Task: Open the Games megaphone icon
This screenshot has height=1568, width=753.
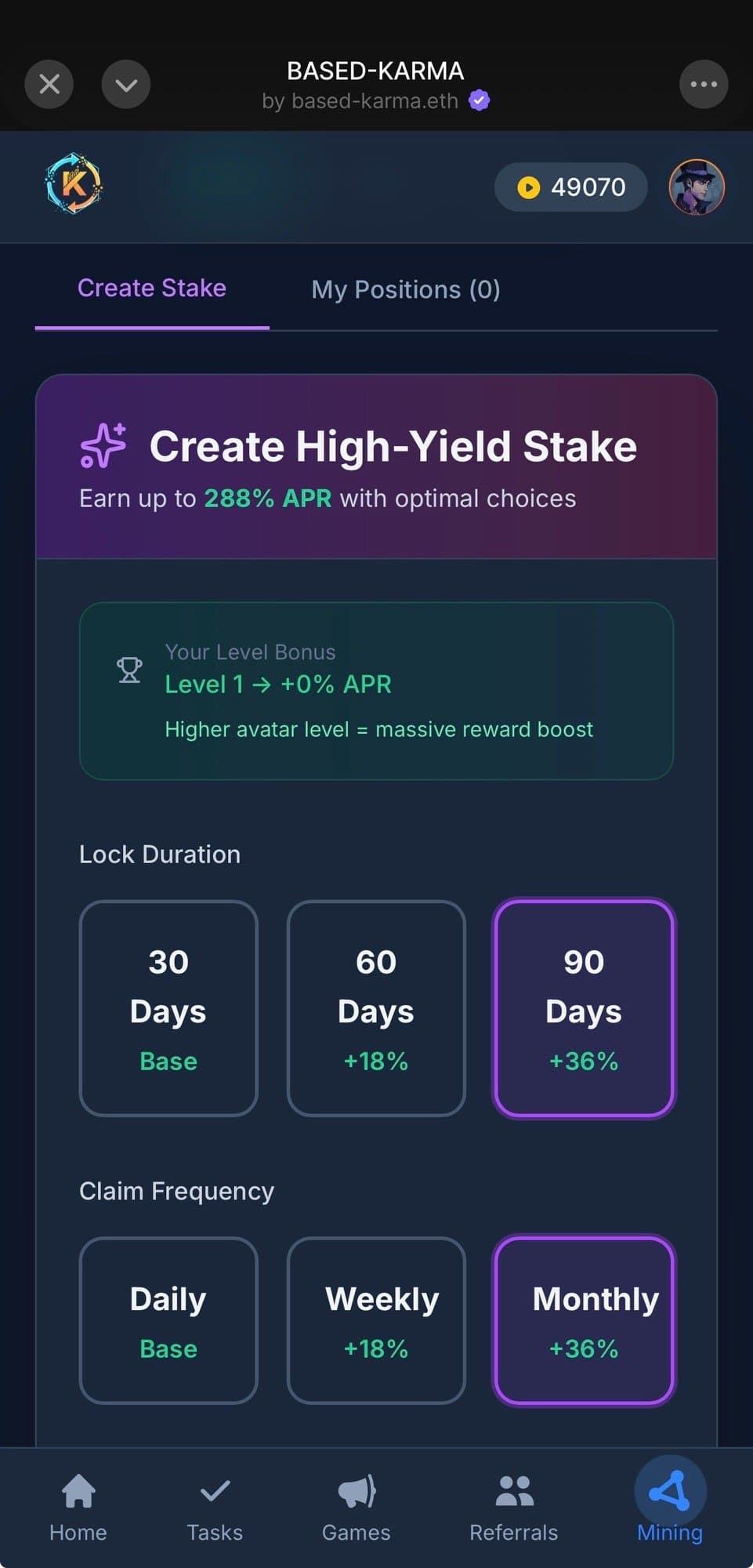Action: coord(357,1491)
